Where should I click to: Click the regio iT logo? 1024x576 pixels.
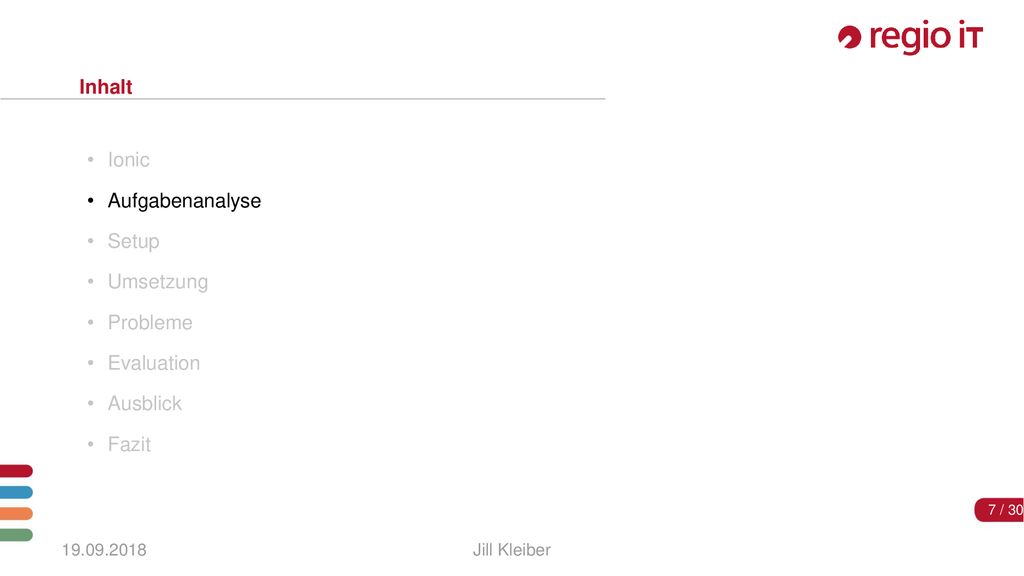[x=910, y=37]
